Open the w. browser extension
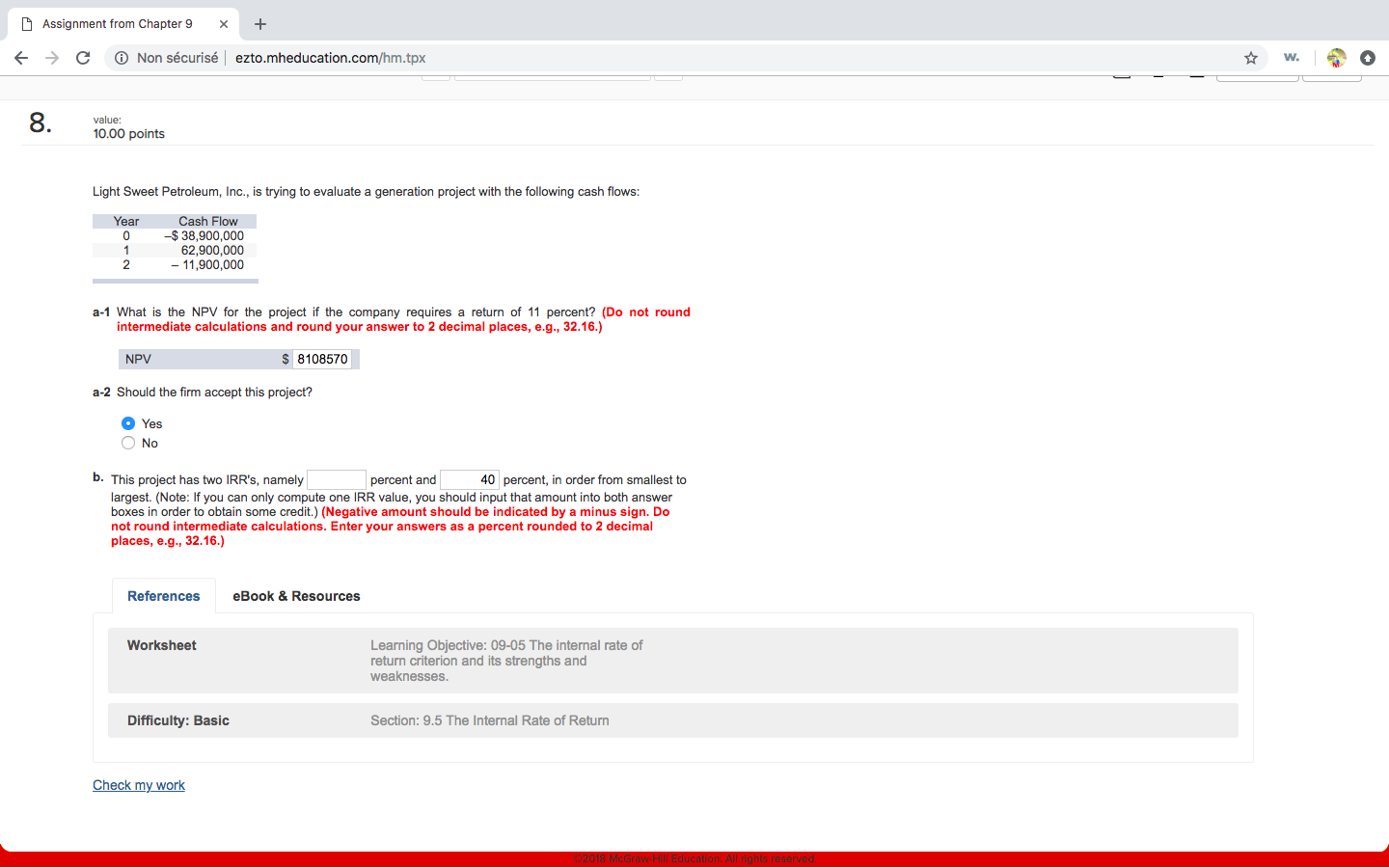The height and width of the screenshot is (868, 1389). 1292,58
